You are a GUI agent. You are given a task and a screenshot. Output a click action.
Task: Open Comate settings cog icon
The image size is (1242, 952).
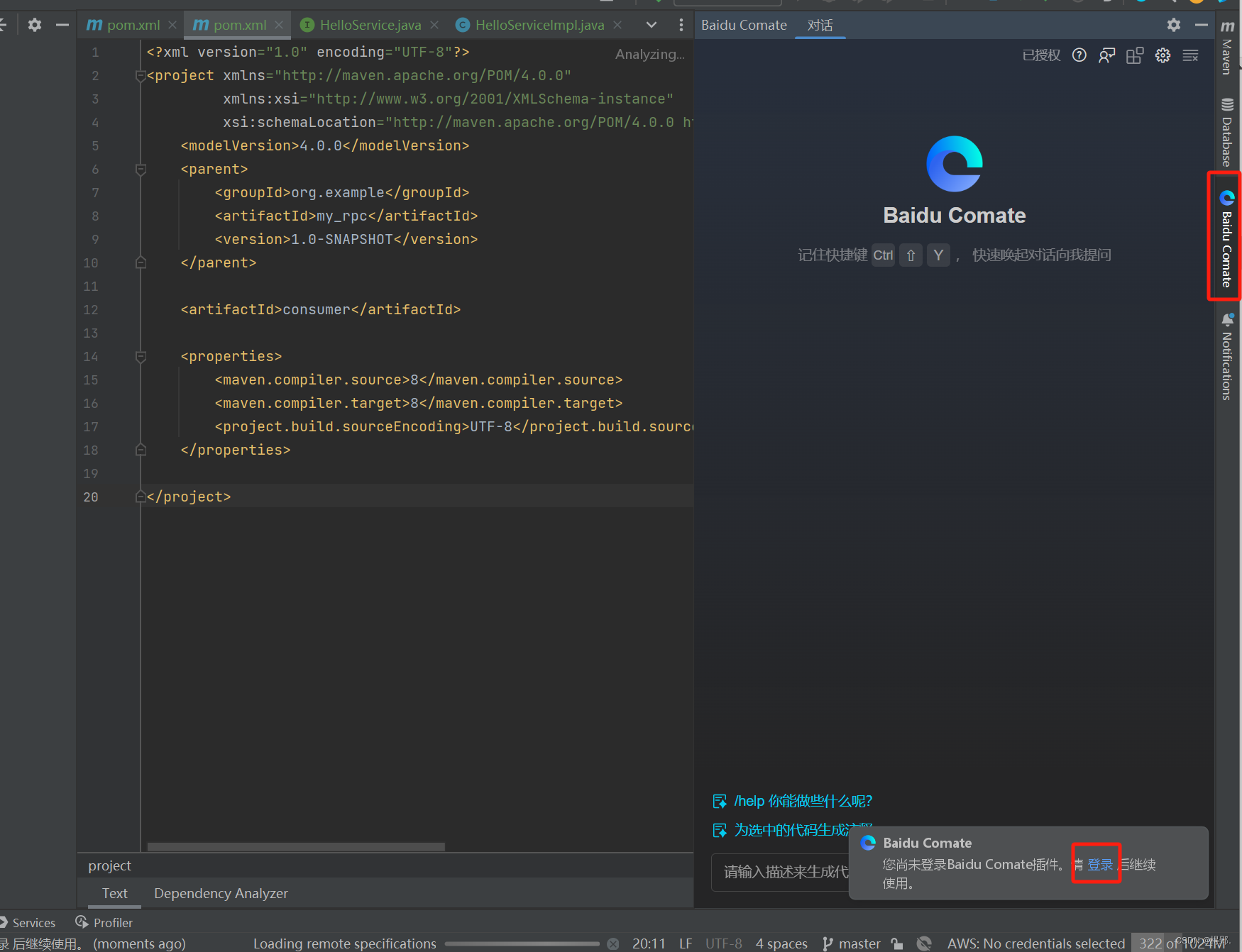click(1163, 55)
